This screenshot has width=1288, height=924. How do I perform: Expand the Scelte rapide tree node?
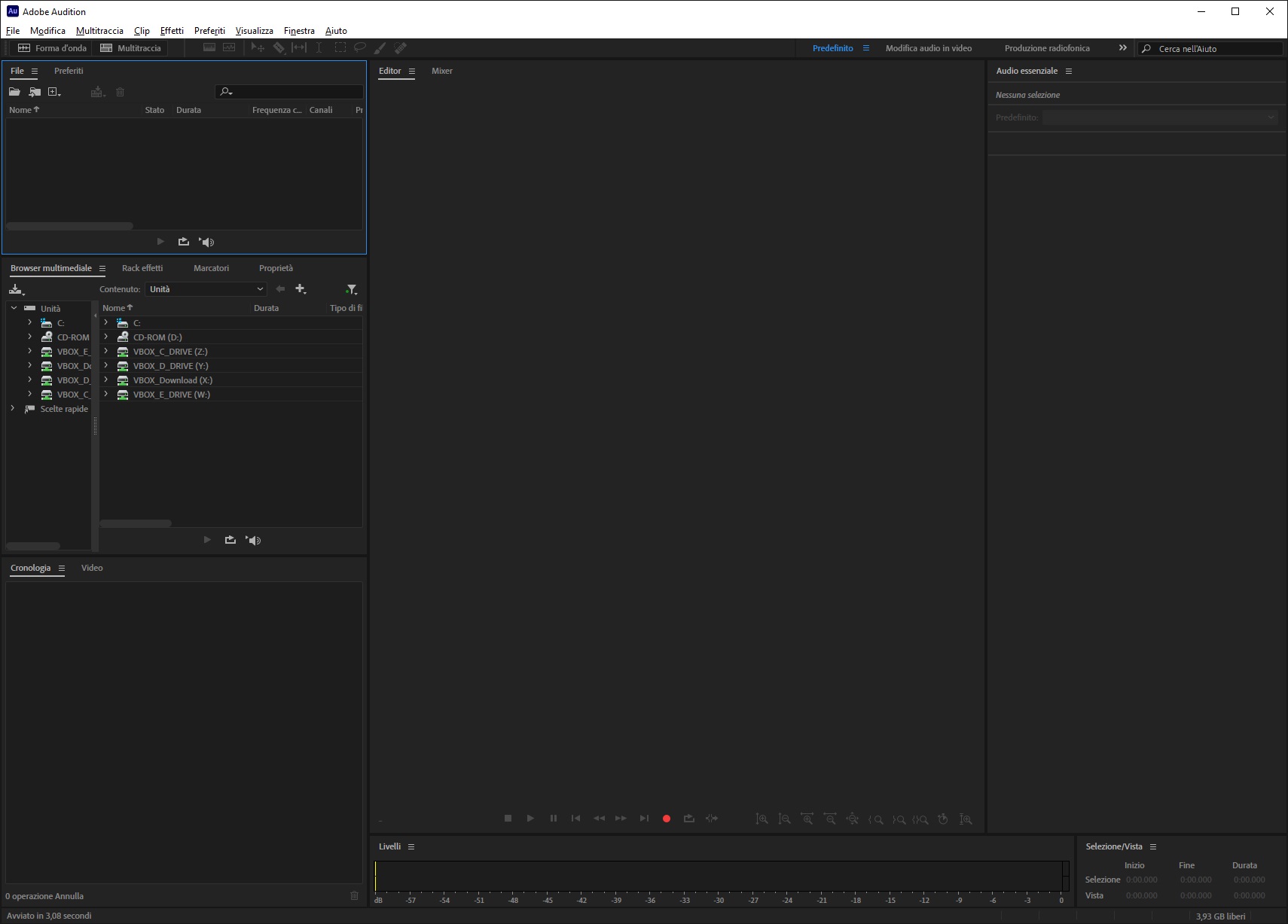(x=13, y=408)
